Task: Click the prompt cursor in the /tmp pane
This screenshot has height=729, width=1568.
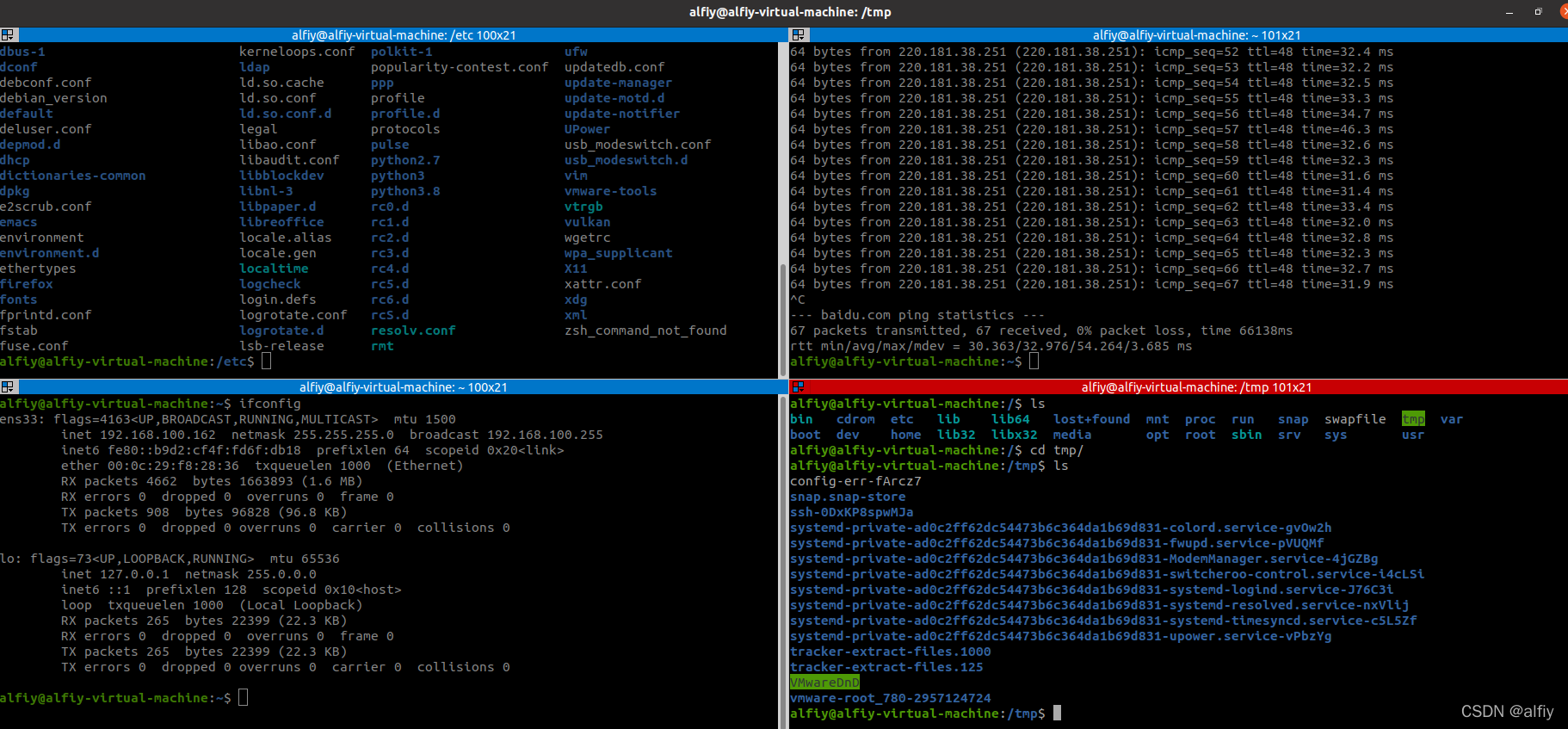Action: click(x=1058, y=714)
